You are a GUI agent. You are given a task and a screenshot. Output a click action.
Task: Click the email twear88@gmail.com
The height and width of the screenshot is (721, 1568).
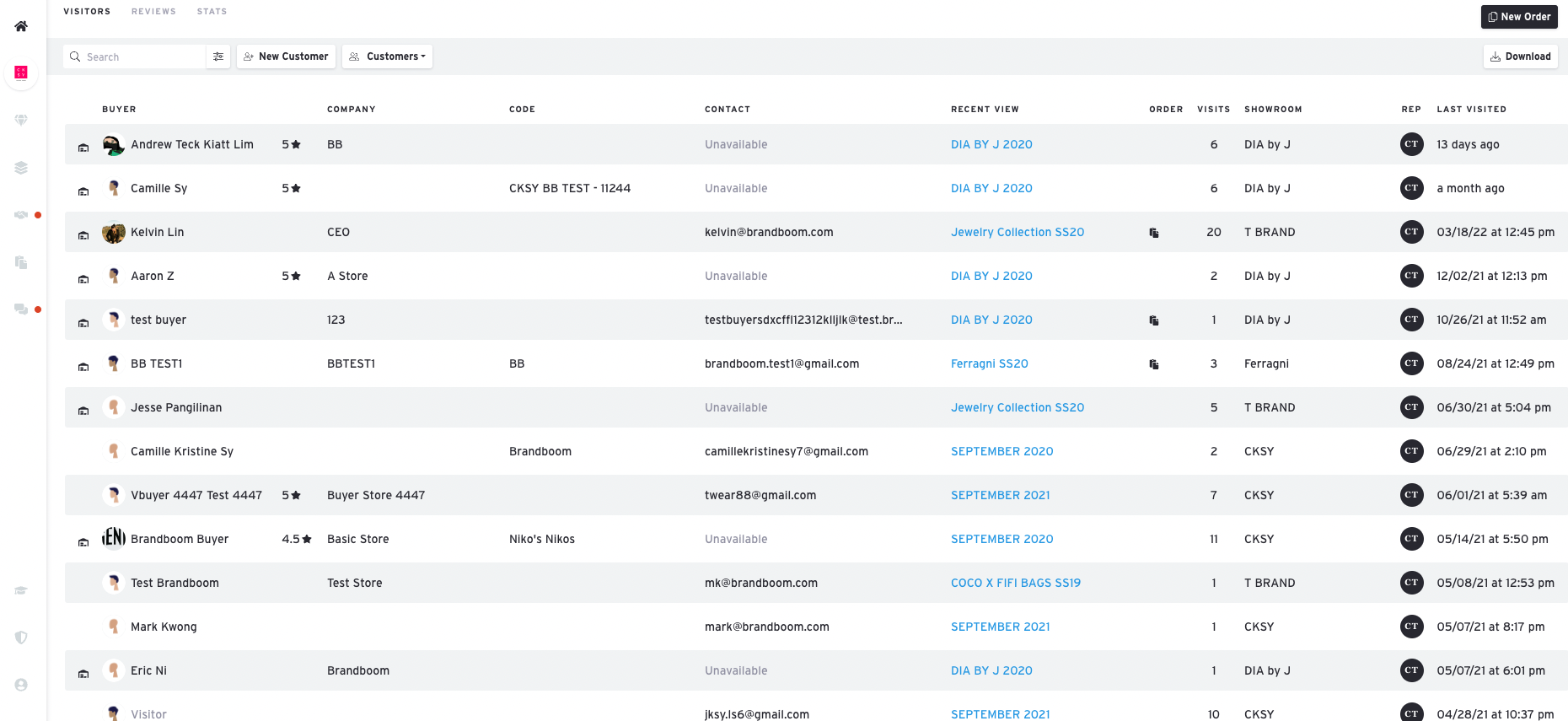(x=760, y=495)
